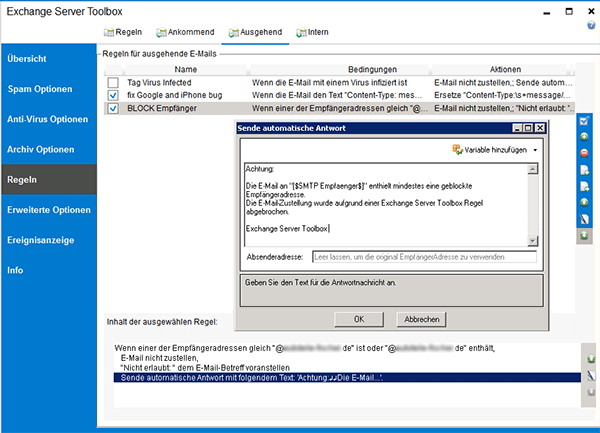600x433 pixels.
Task: Uncheck the fix Google and iPhone bug rule
Action: pyautogui.click(x=113, y=95)
